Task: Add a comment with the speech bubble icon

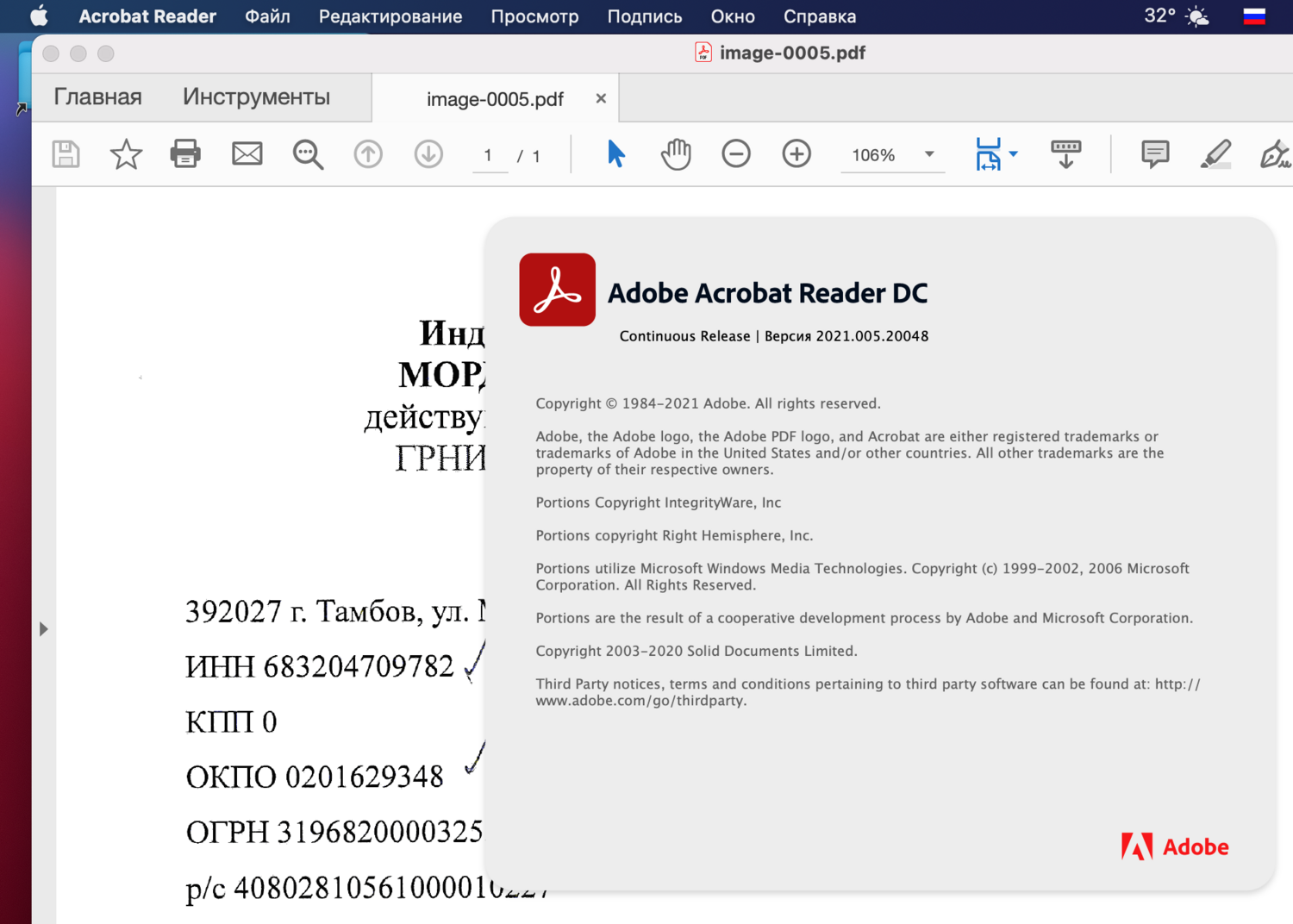Action: coord(1155,154)
